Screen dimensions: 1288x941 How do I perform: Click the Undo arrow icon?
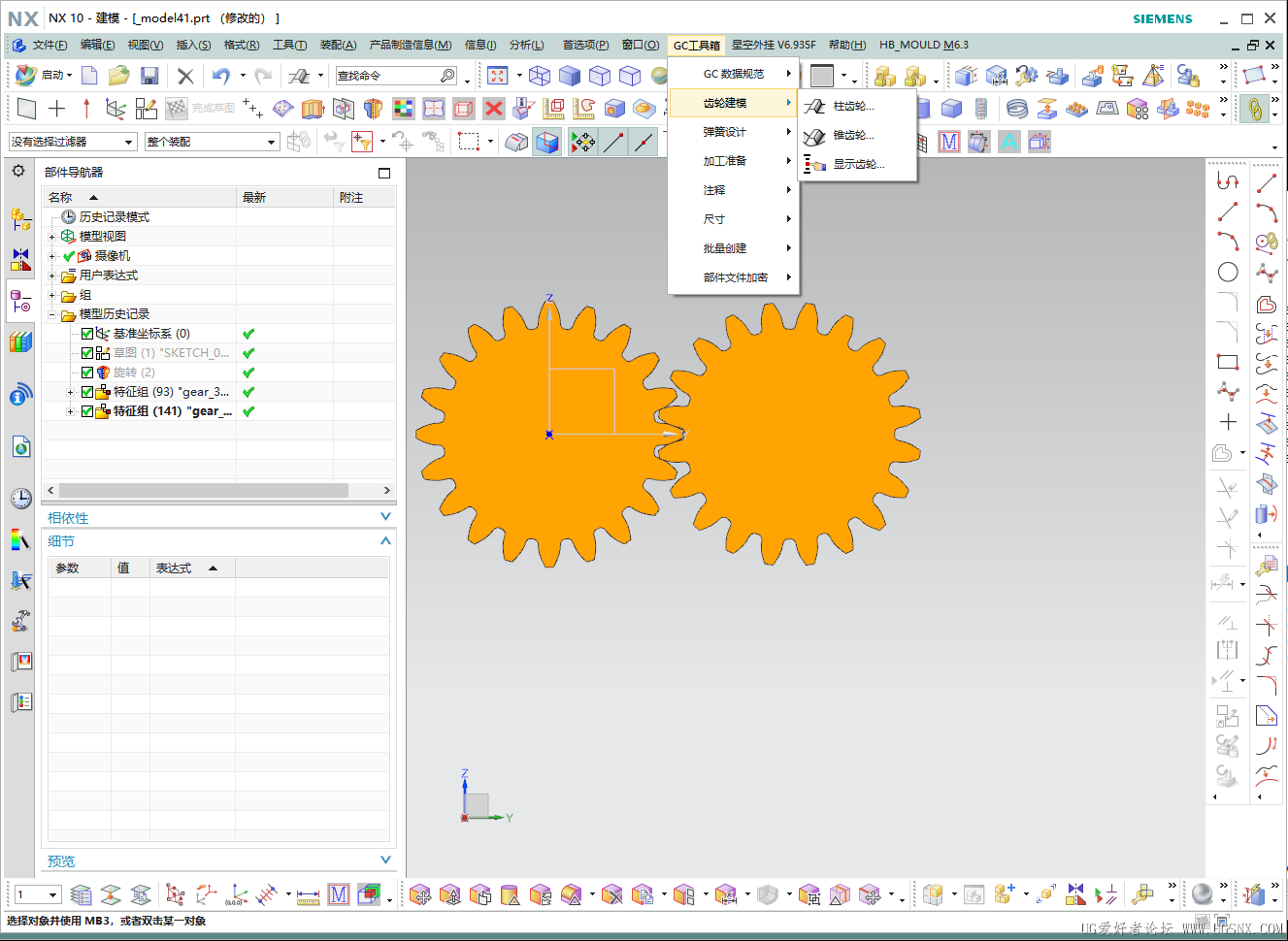(x=221, y=76)
